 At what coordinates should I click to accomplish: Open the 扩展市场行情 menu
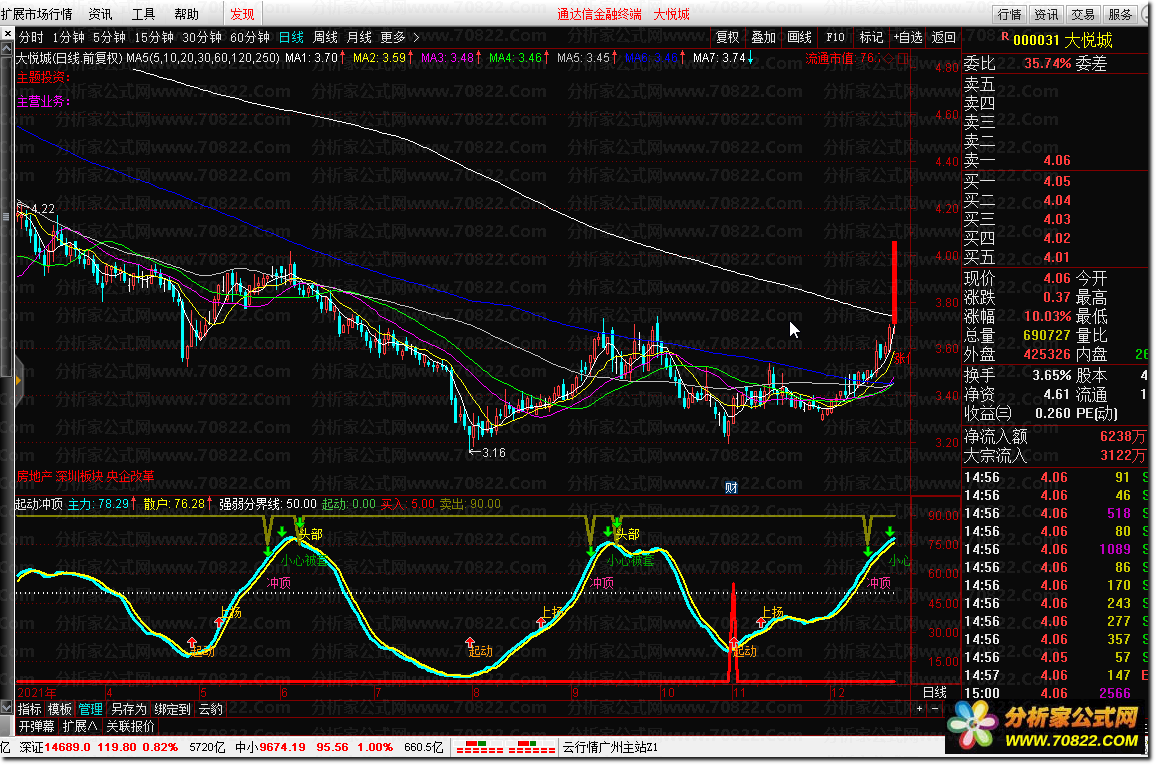coord(37,14)
